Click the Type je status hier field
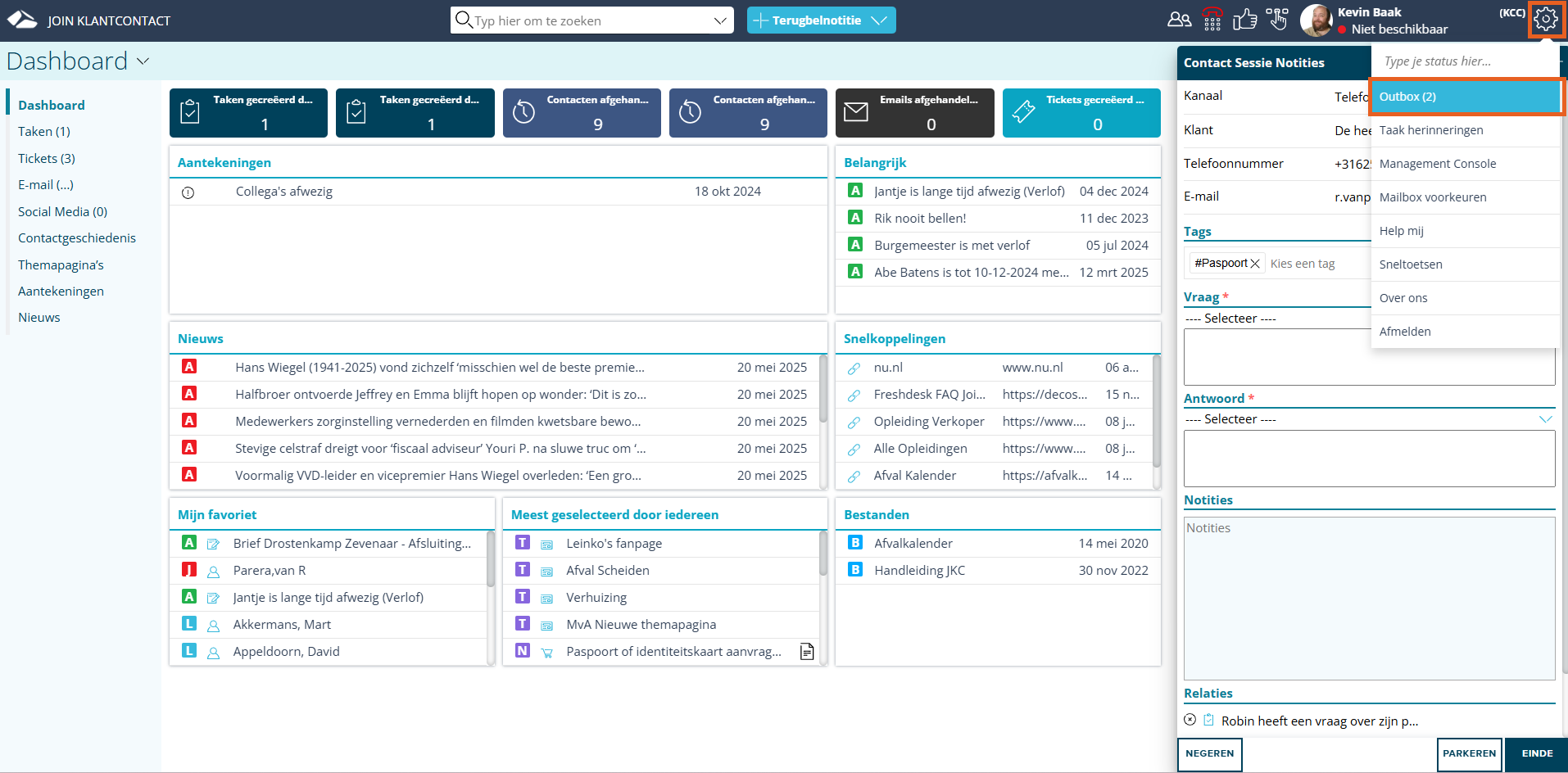The width and height of the screenshot is (1568, 773). 1465,61
